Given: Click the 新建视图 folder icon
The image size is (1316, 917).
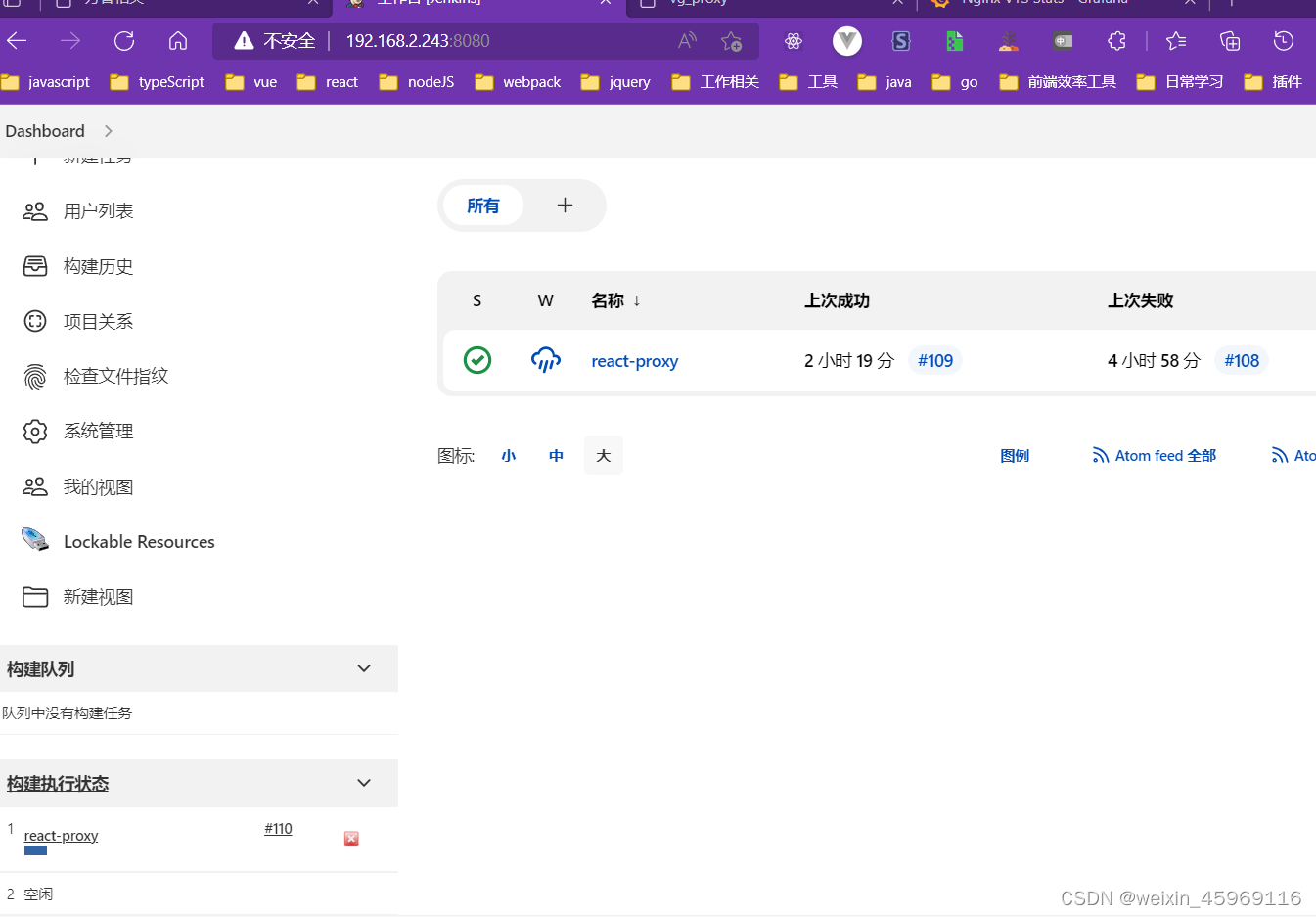Looking at the screenshot, I should click(35, 597).
